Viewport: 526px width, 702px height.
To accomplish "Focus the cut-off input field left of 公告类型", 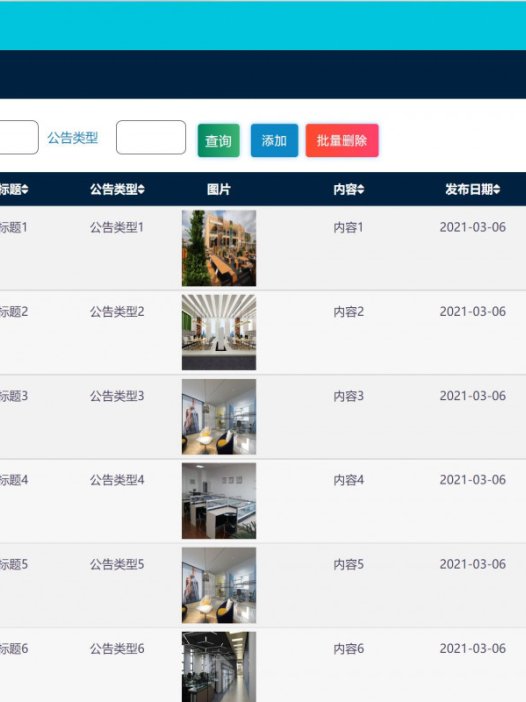I will tap(19, 137).
